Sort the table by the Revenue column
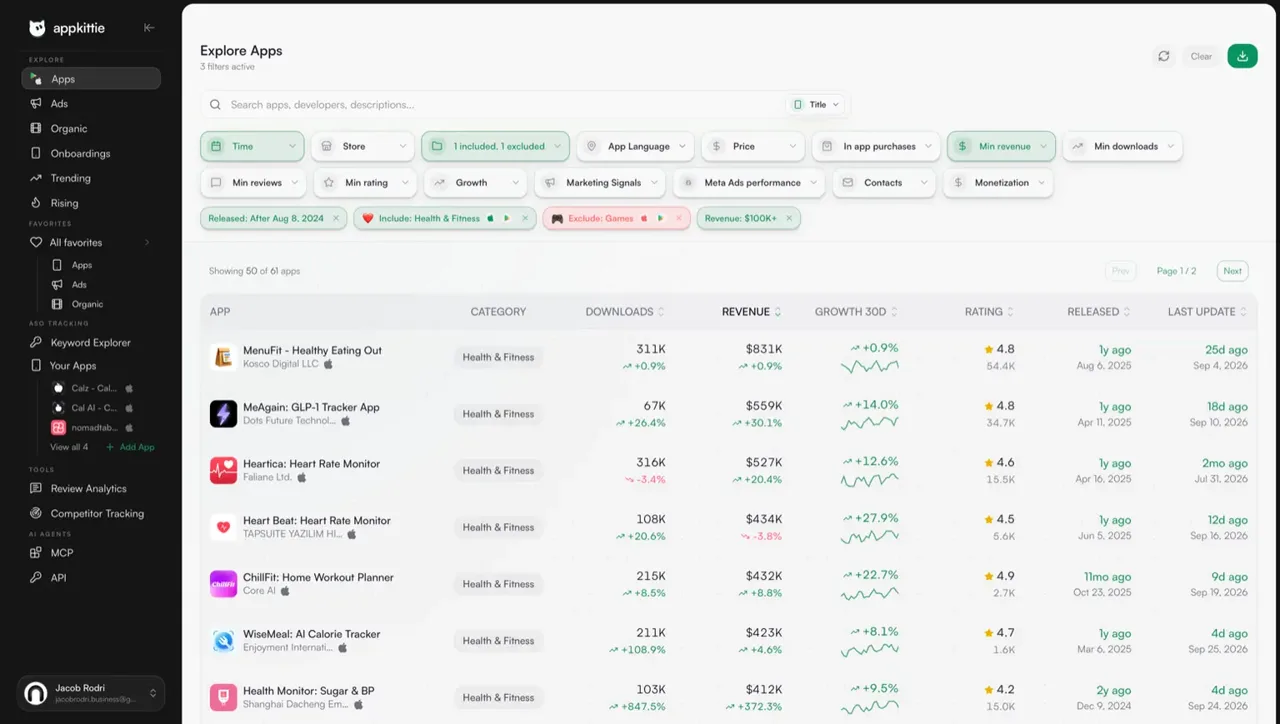 (x=751, y=312)
